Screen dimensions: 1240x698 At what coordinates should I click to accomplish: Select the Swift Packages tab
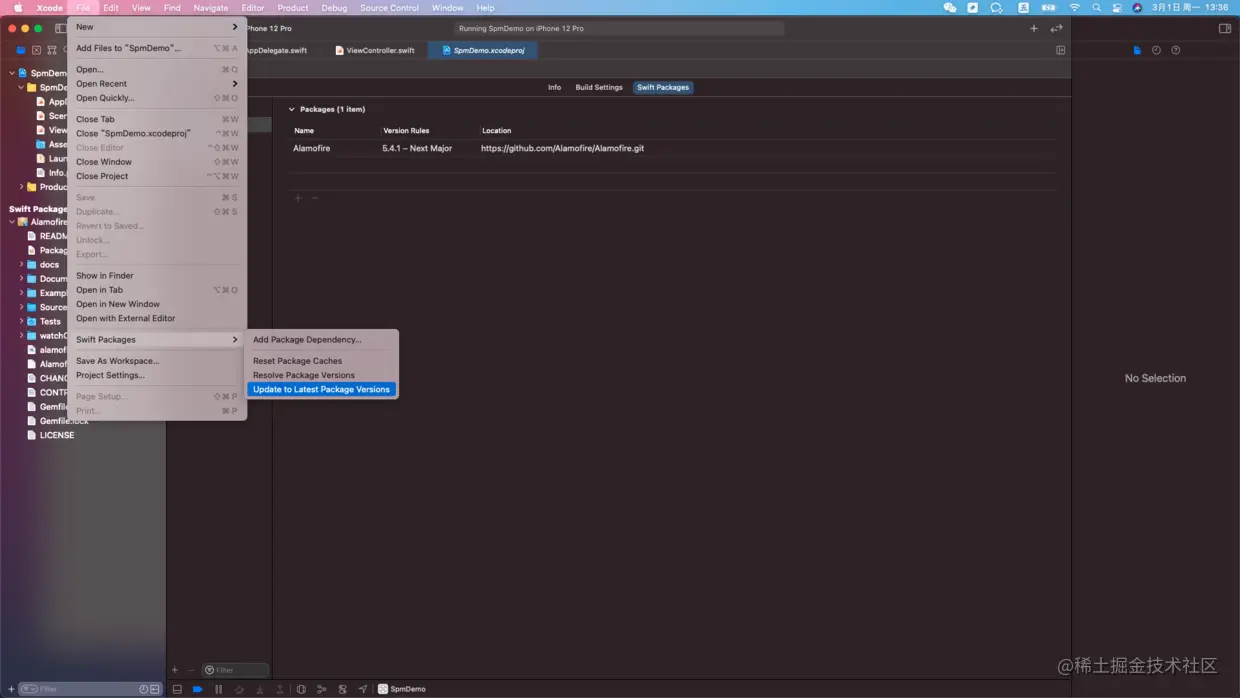tap(663, 87)
